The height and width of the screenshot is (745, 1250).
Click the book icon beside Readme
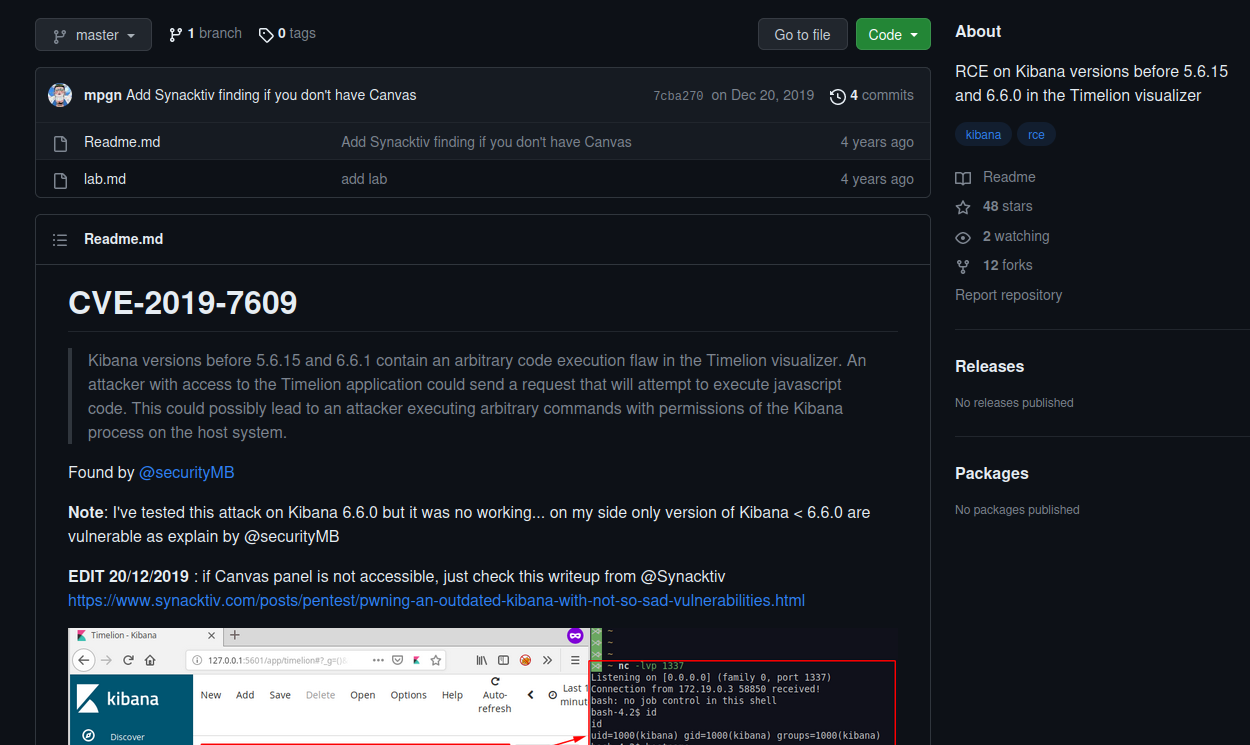click(x=963, y=178)
